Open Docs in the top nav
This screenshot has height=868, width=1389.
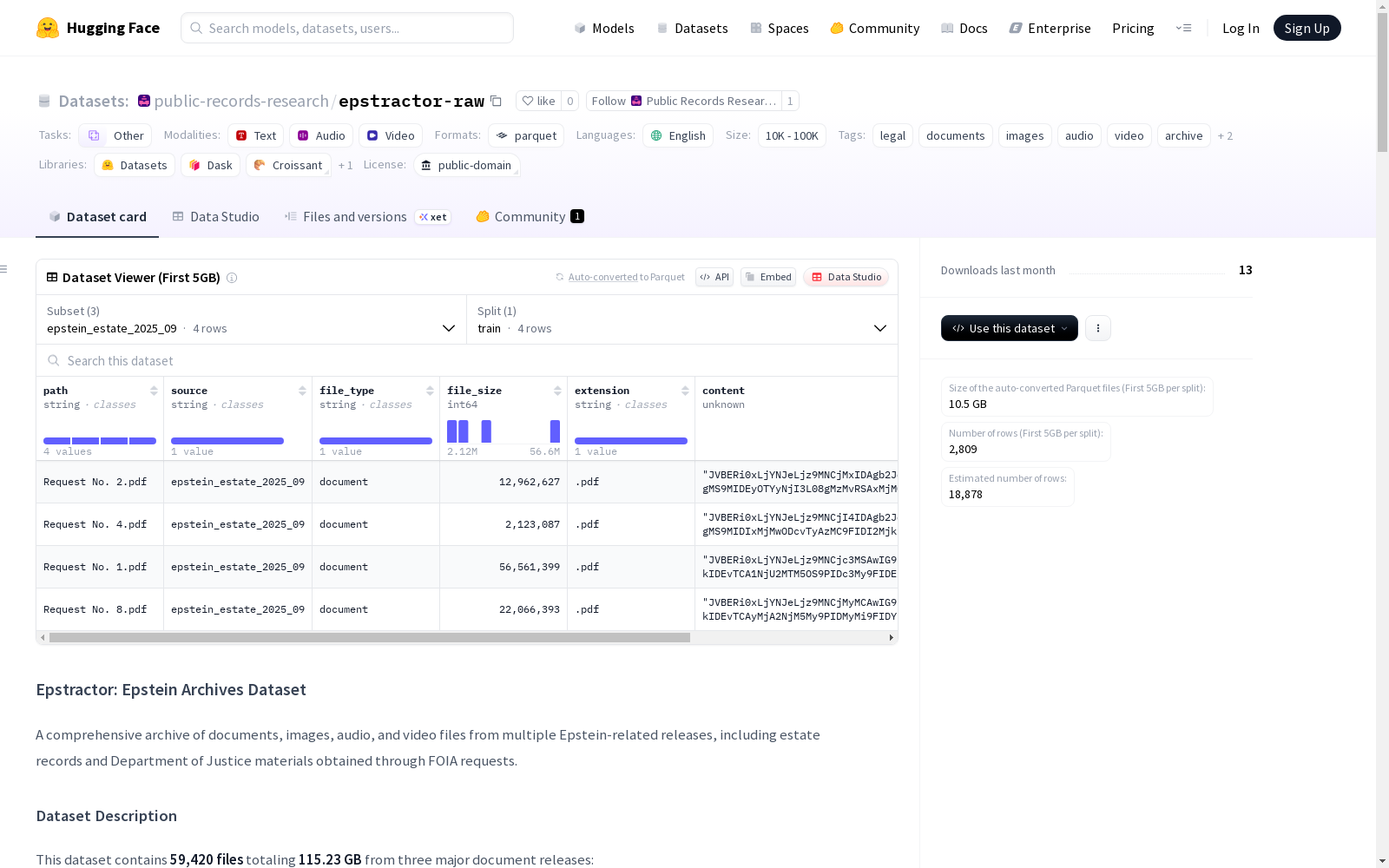[x=964, y=28]
